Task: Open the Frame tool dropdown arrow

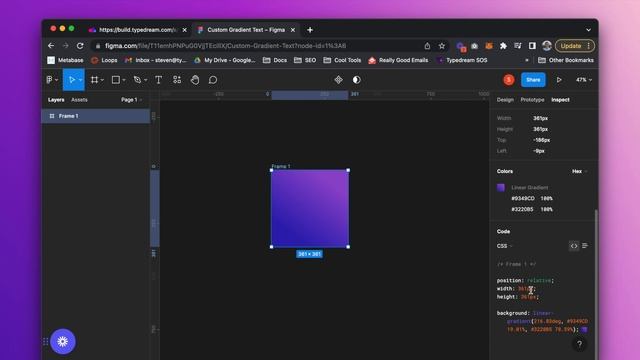Action: (102, 80)
